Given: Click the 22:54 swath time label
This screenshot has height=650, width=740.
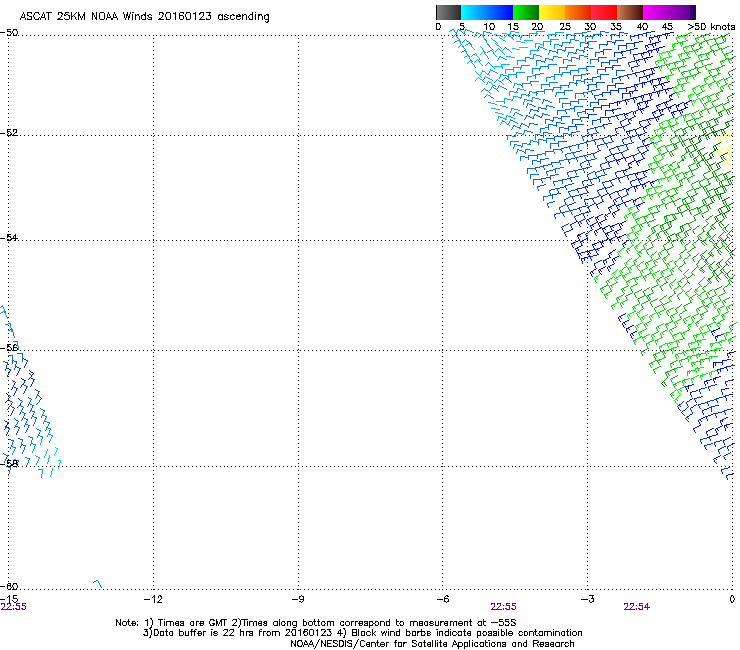Looking at the screenshot, I should pos(637,607).
